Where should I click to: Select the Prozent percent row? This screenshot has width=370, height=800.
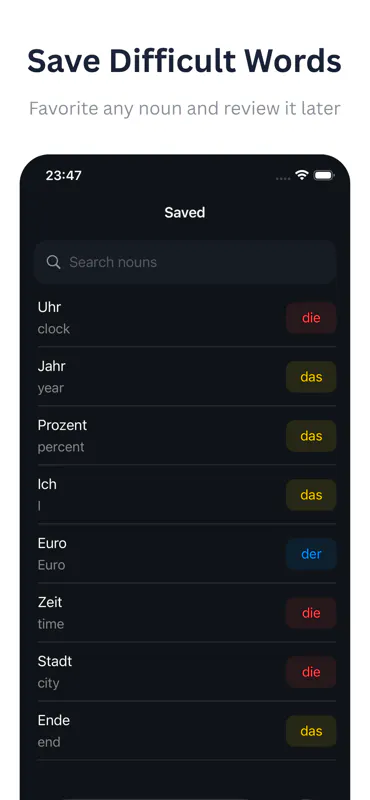pyautogui.click(x=187, y=436)
